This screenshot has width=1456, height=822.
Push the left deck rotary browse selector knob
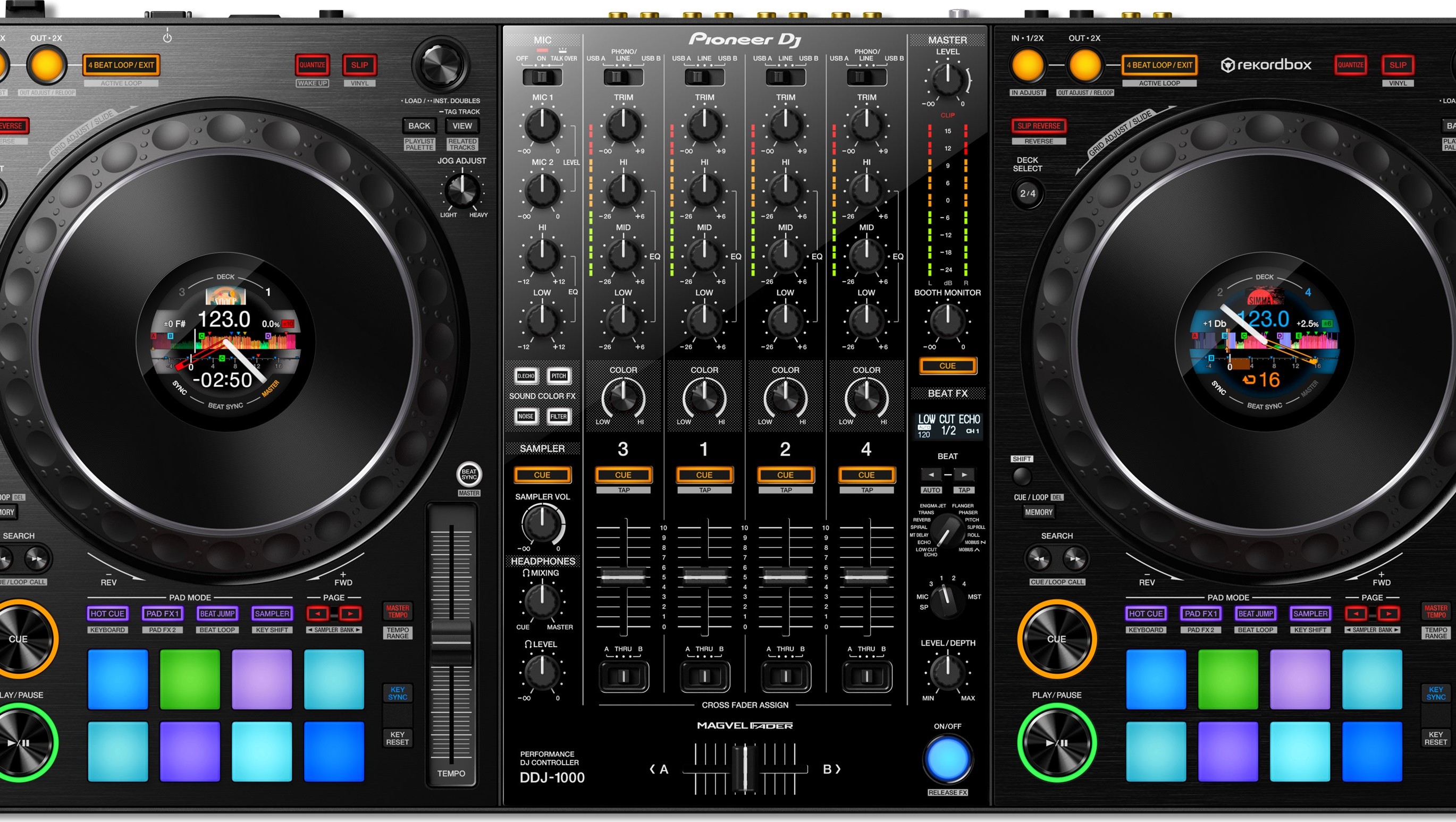440,65
